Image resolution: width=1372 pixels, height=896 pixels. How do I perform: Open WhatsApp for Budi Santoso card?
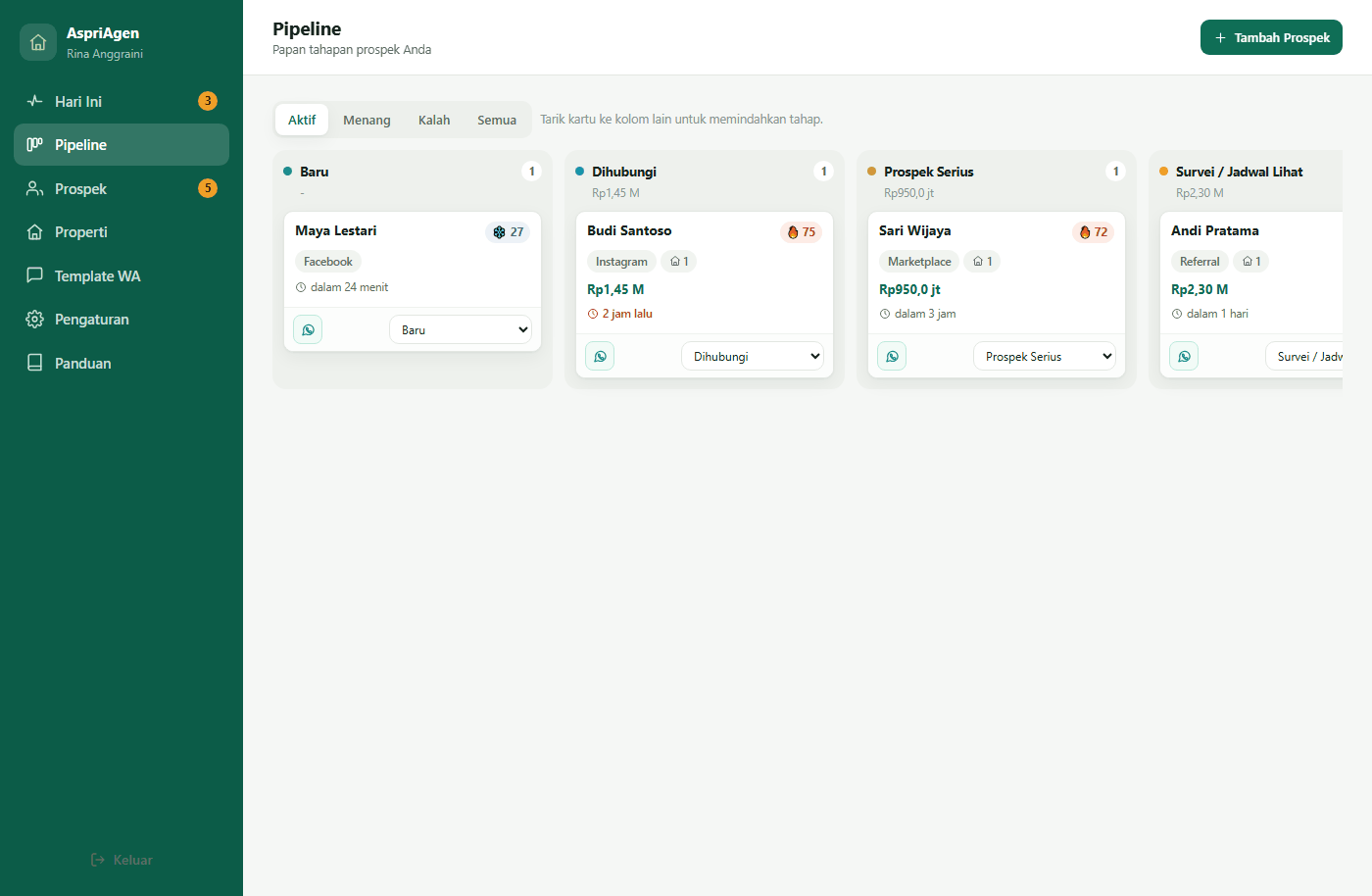click(600, 356)
